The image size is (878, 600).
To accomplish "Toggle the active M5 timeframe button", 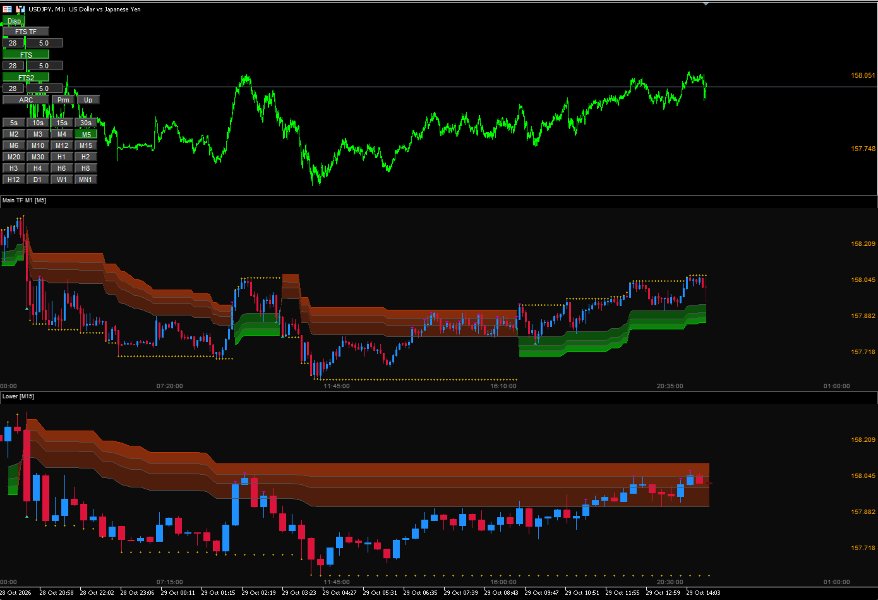I will 86,134.
